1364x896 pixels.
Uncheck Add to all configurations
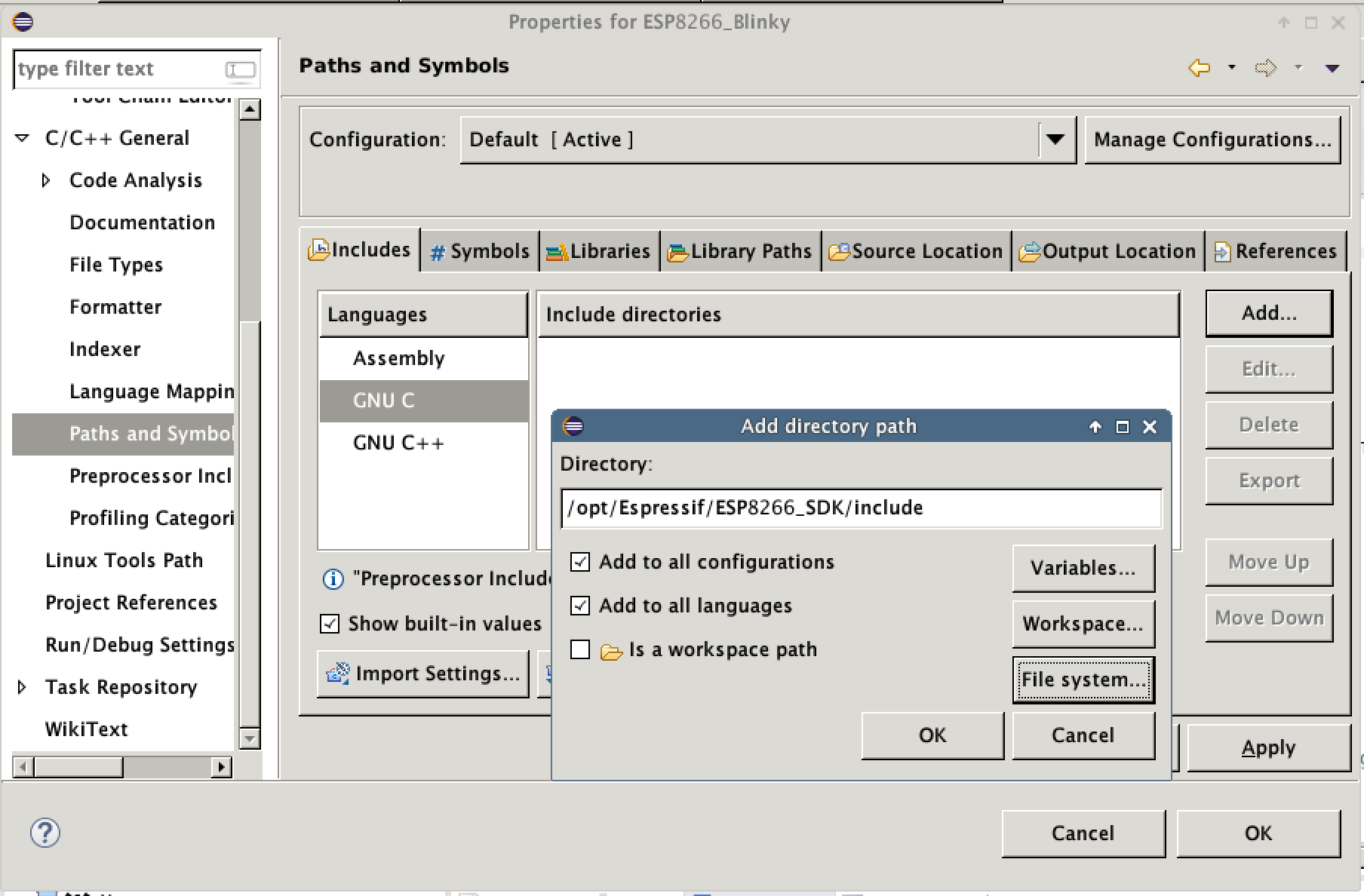point(580,562)
